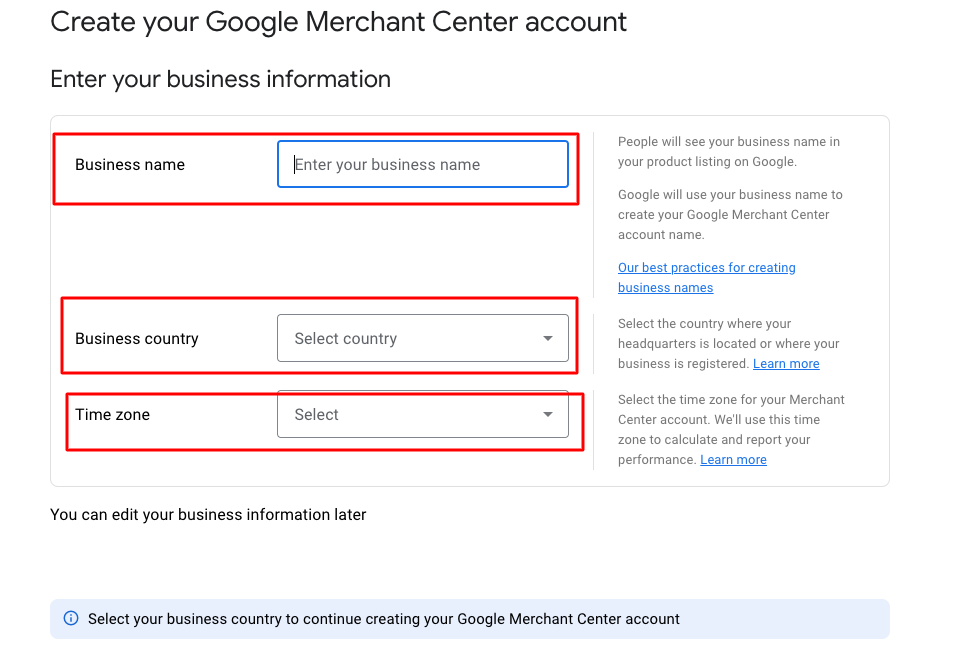979x649 pixels.
Task: Click "You can edit your business information later"
Action: (x=208, y=515)
